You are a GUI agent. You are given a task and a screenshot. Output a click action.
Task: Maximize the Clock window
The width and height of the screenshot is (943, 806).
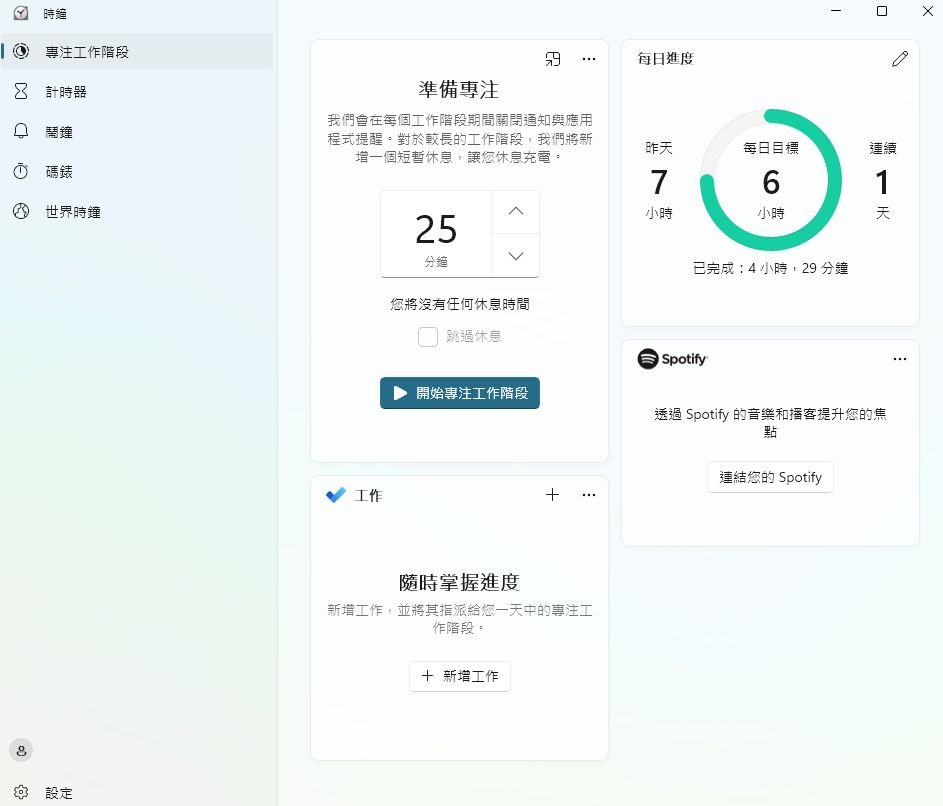coord(882,11)
